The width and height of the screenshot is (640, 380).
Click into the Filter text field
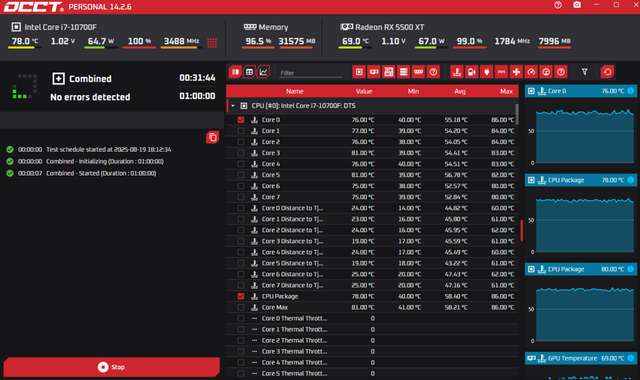tap(311, 73)
